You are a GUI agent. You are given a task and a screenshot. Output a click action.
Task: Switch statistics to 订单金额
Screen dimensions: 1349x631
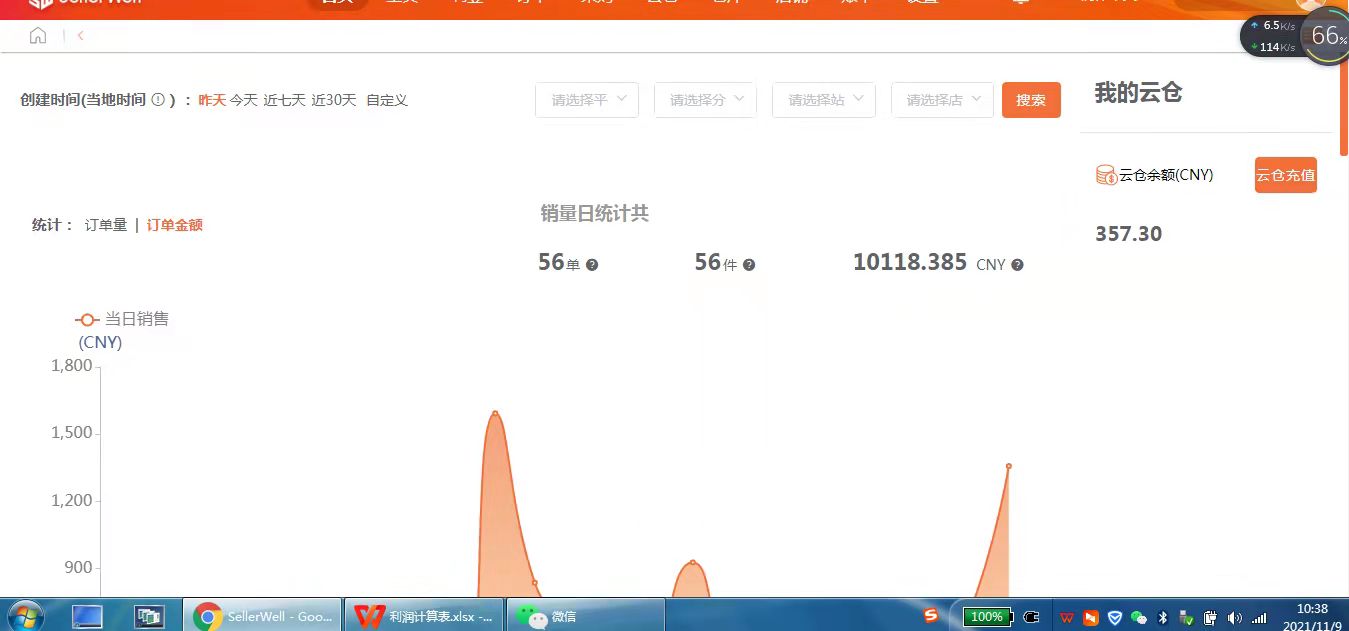[175, 225]
